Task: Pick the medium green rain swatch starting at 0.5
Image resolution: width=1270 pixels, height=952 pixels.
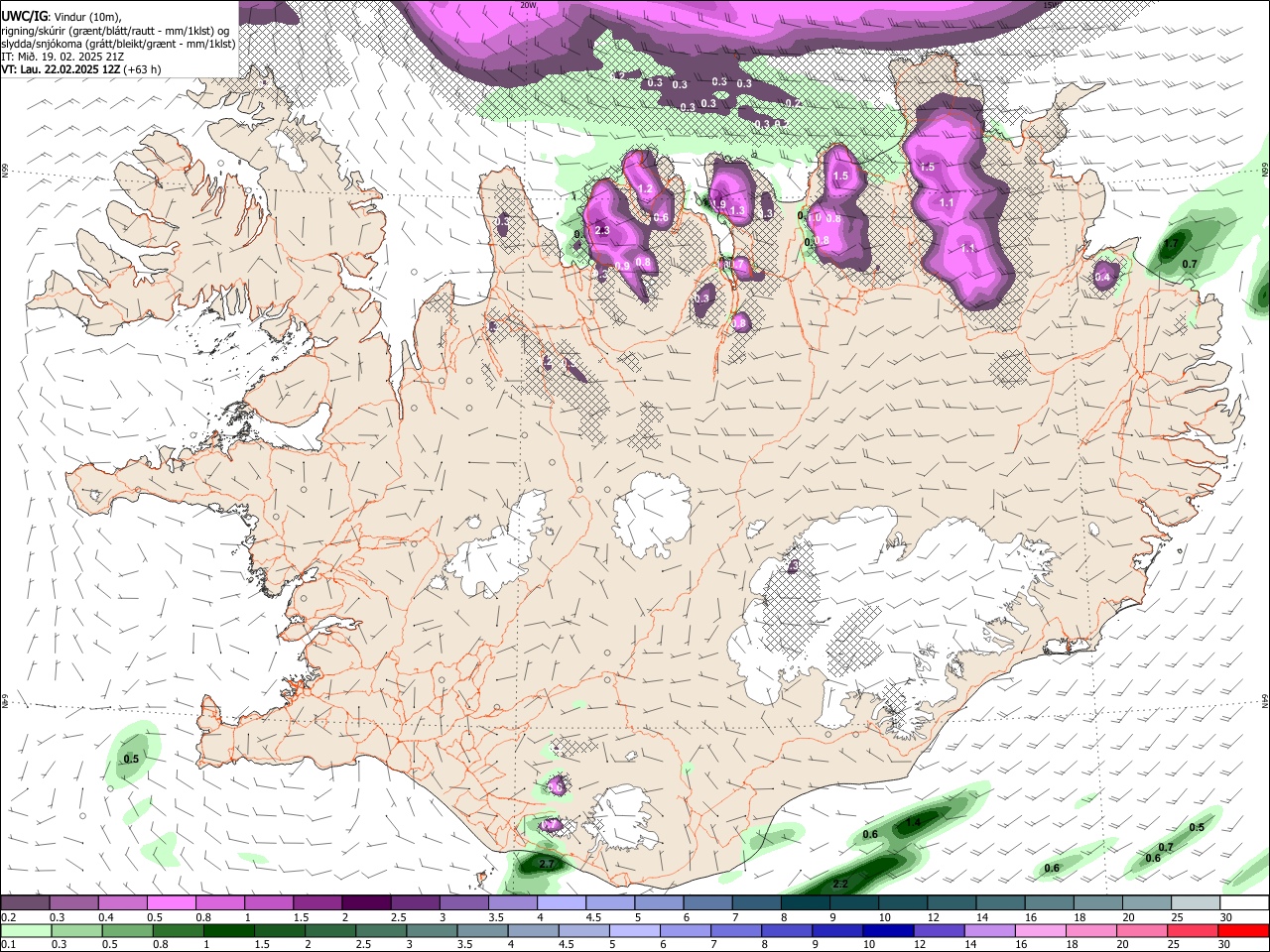Action: (127, 930)
